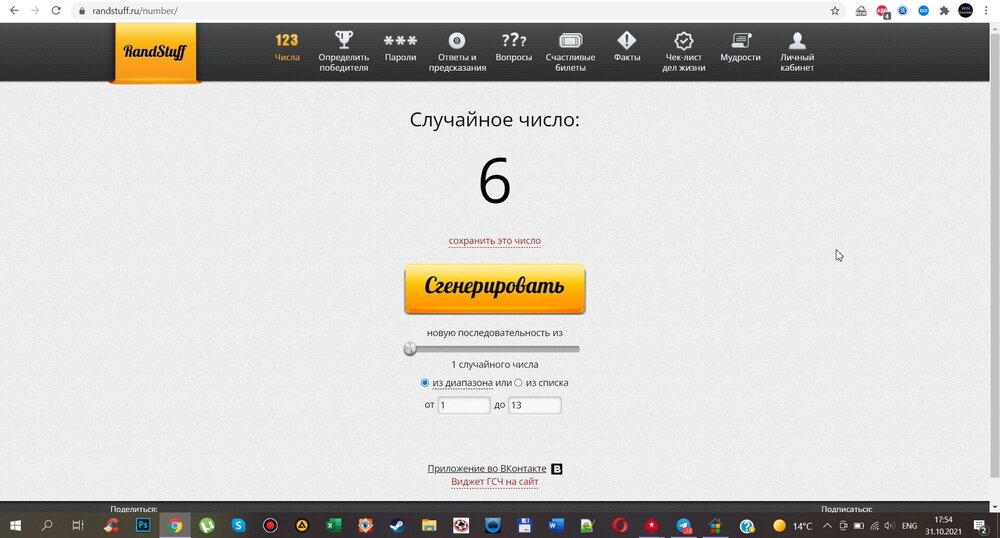1000x538 pixels.
Task: Go to the Вопросы question marks icon
Action: pyautogui.click(x=513, y=41)
